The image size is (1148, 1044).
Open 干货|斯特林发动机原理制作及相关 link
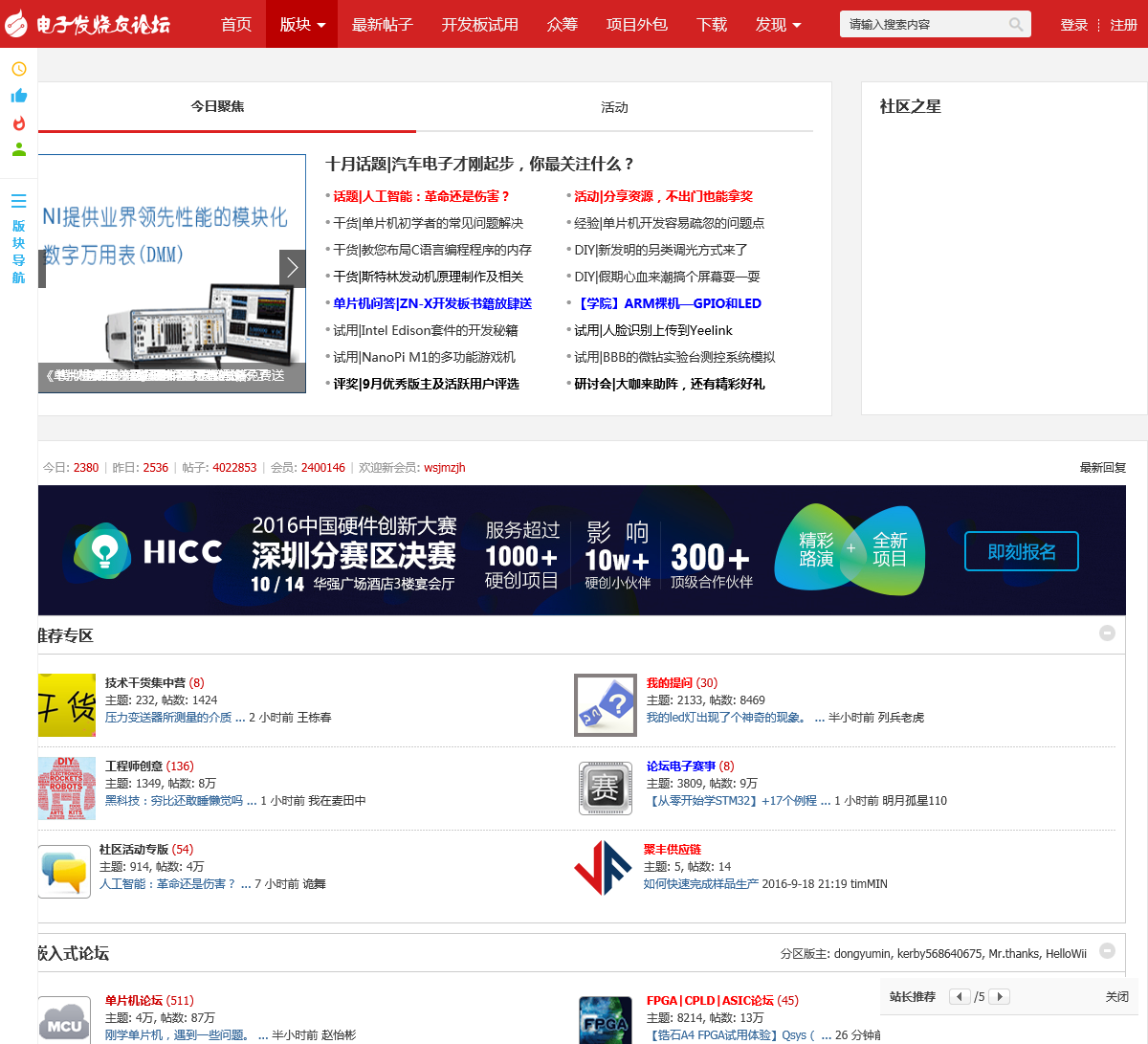click(428, 277)
